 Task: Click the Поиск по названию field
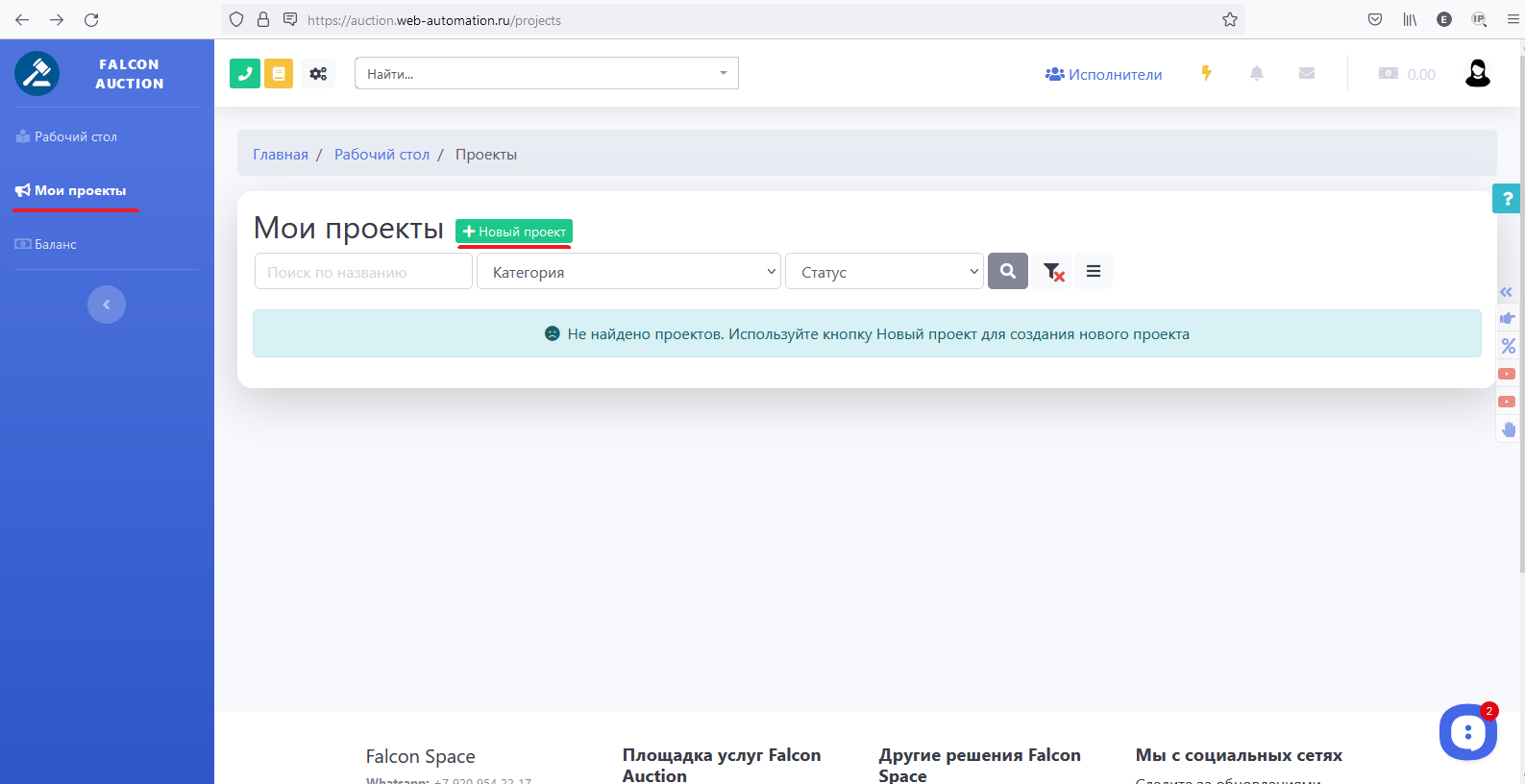coord(363,272)
